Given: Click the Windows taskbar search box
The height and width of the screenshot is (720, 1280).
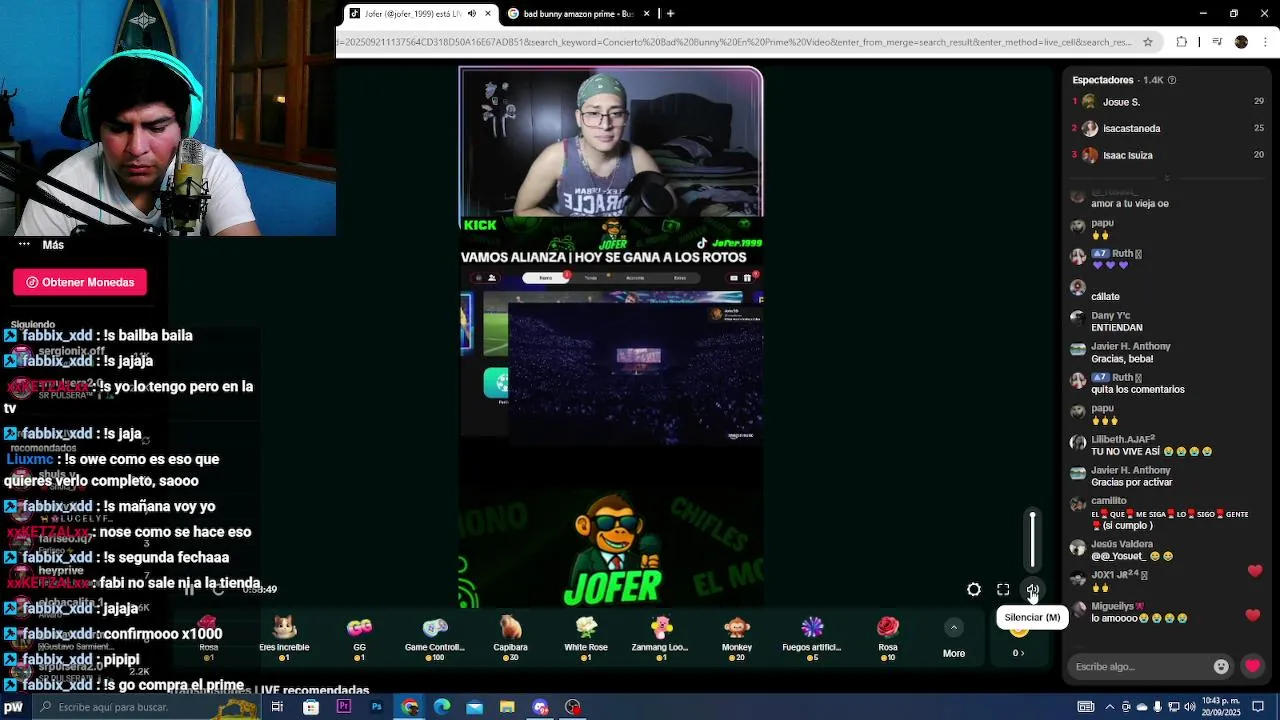Looking at the screenshot, I should [145, 707].
